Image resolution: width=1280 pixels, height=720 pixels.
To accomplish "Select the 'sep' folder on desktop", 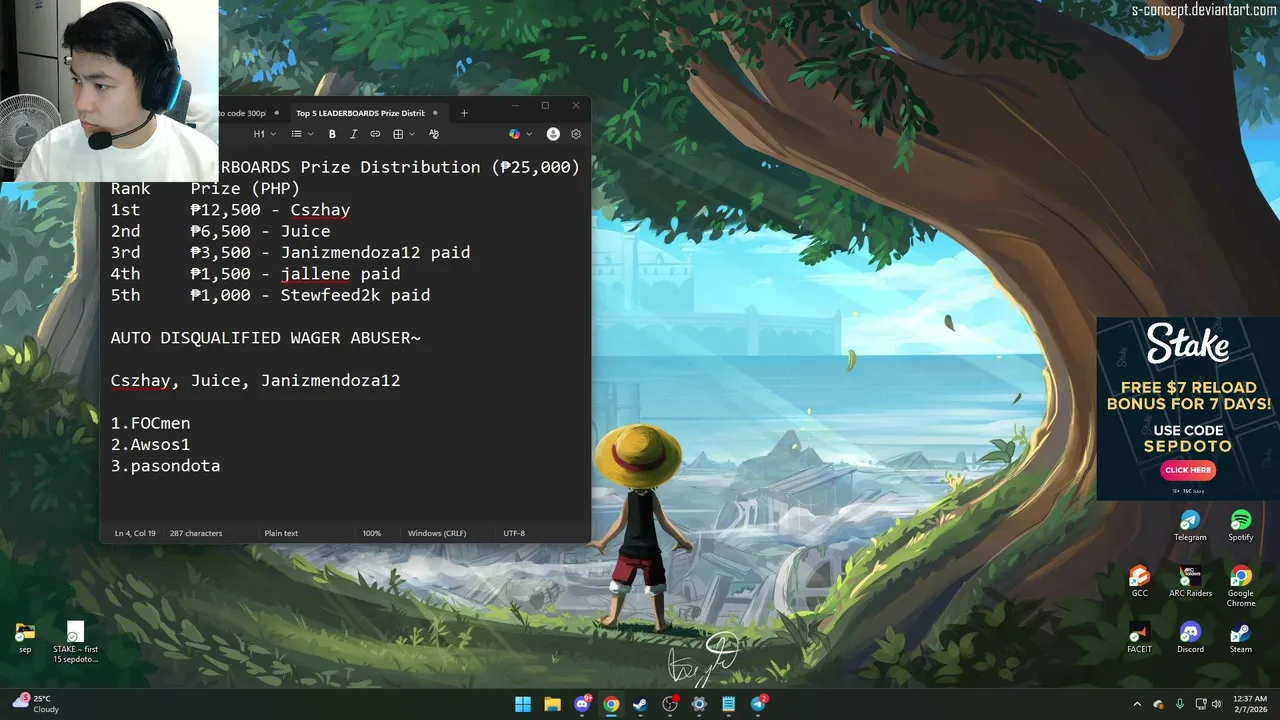I will click(25, 638).
